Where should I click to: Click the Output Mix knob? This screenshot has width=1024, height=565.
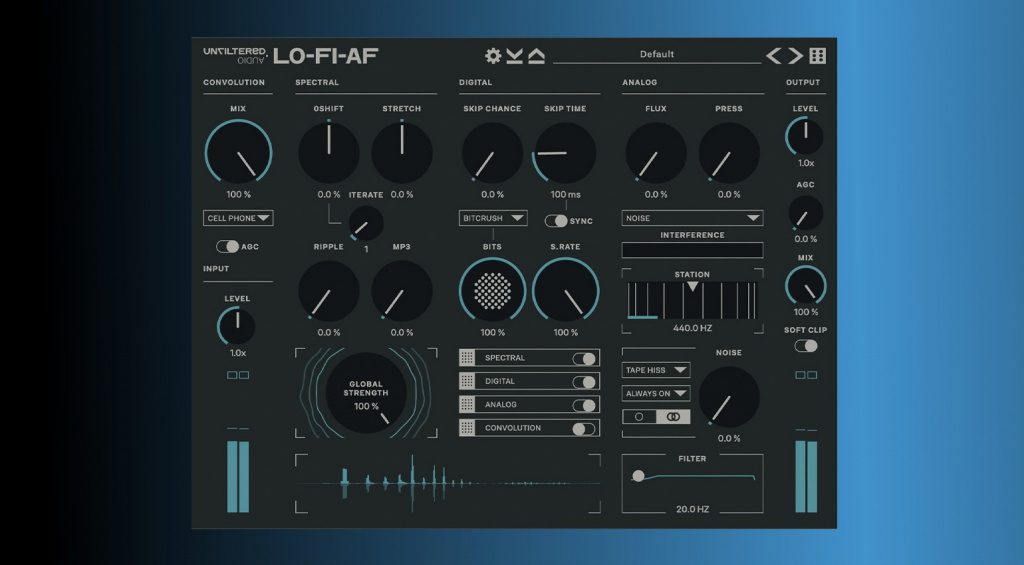[x=805, y=285]
